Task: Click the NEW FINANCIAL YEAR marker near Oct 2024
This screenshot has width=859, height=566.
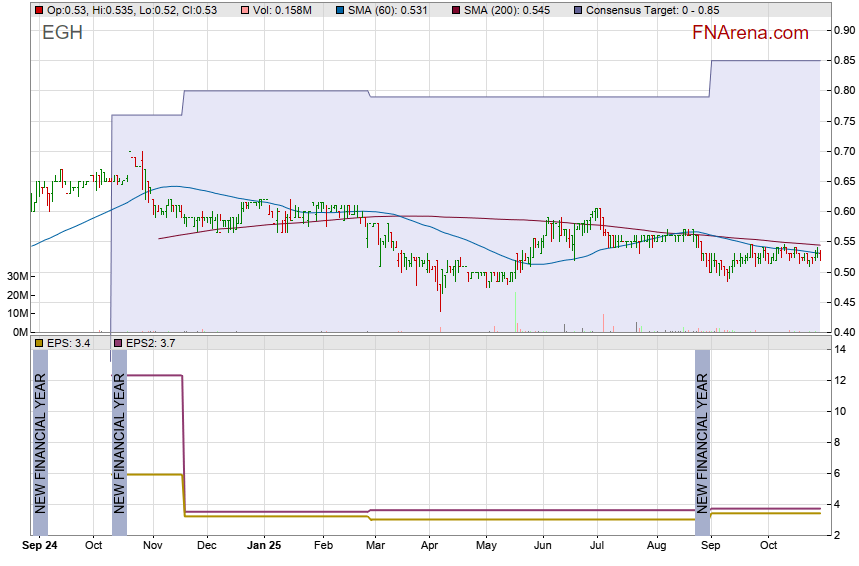Action: pos(119,443)
